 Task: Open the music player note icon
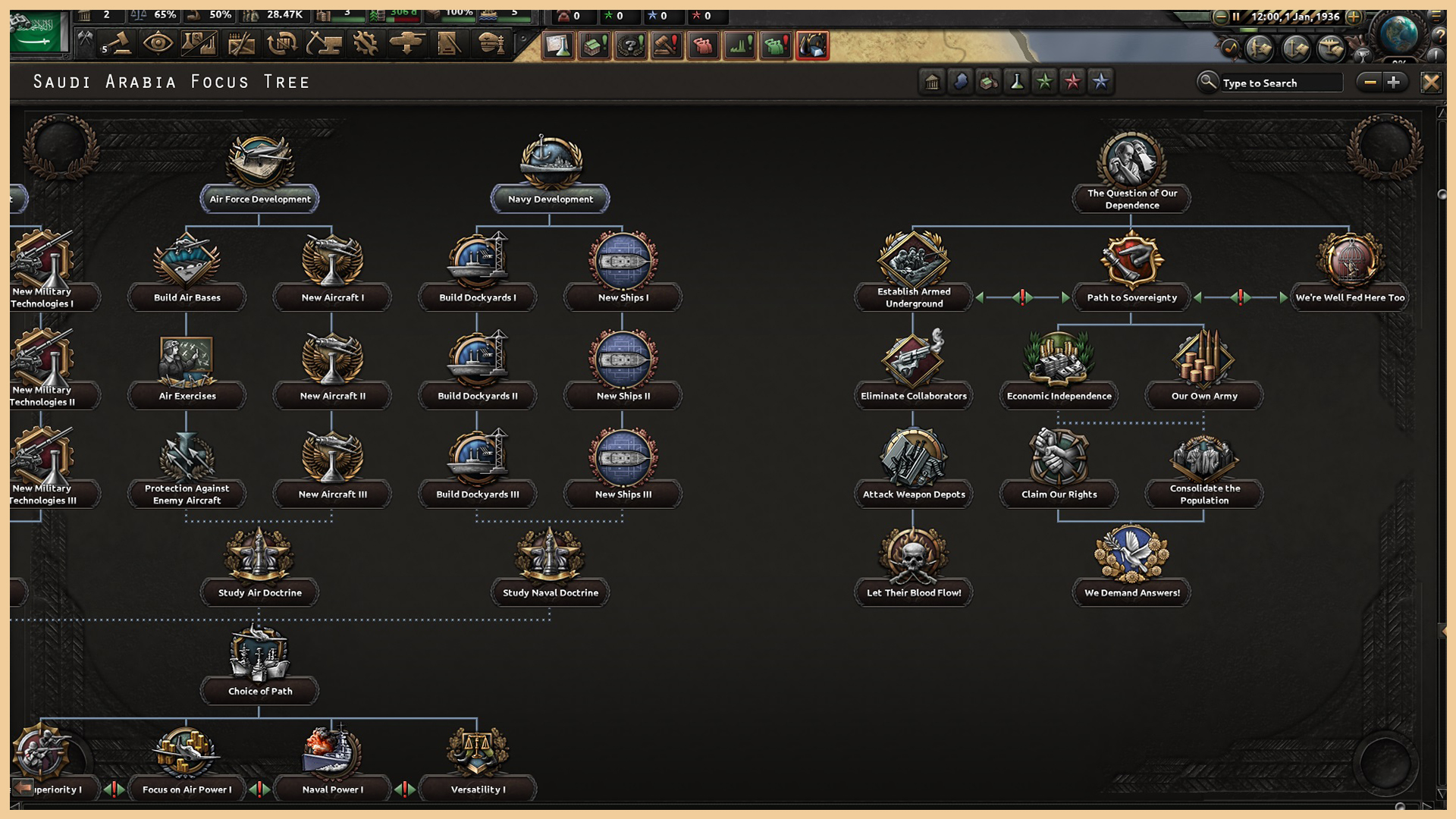(1230, 49)
